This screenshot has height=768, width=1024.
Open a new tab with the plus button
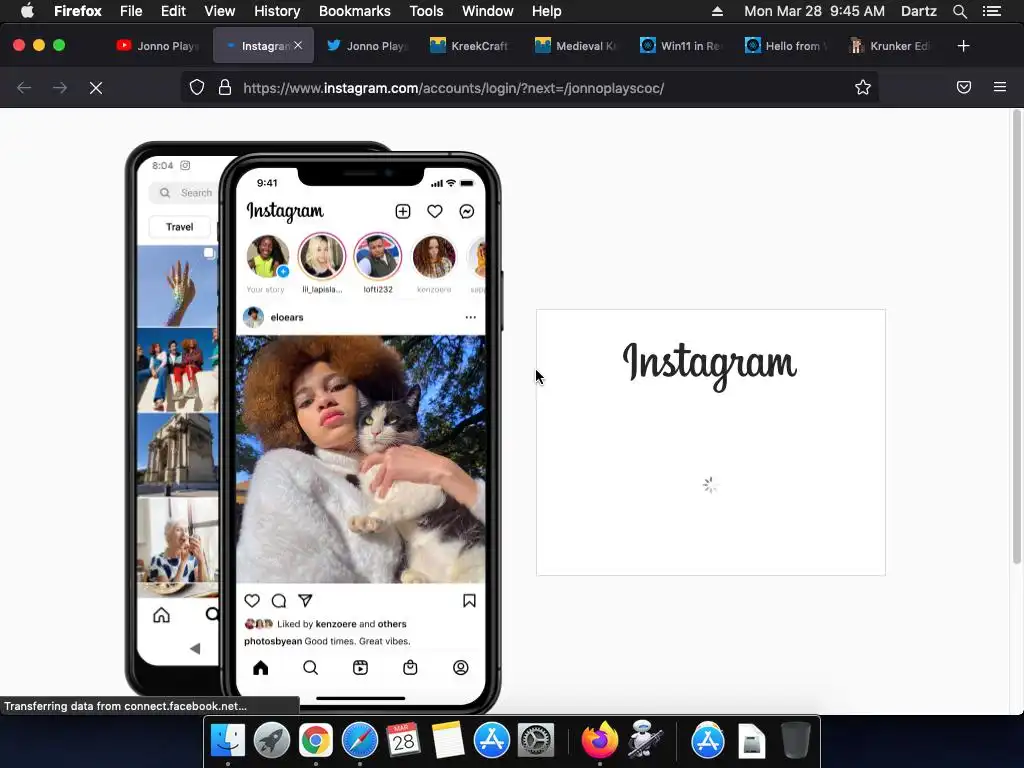tap(963, 46)
